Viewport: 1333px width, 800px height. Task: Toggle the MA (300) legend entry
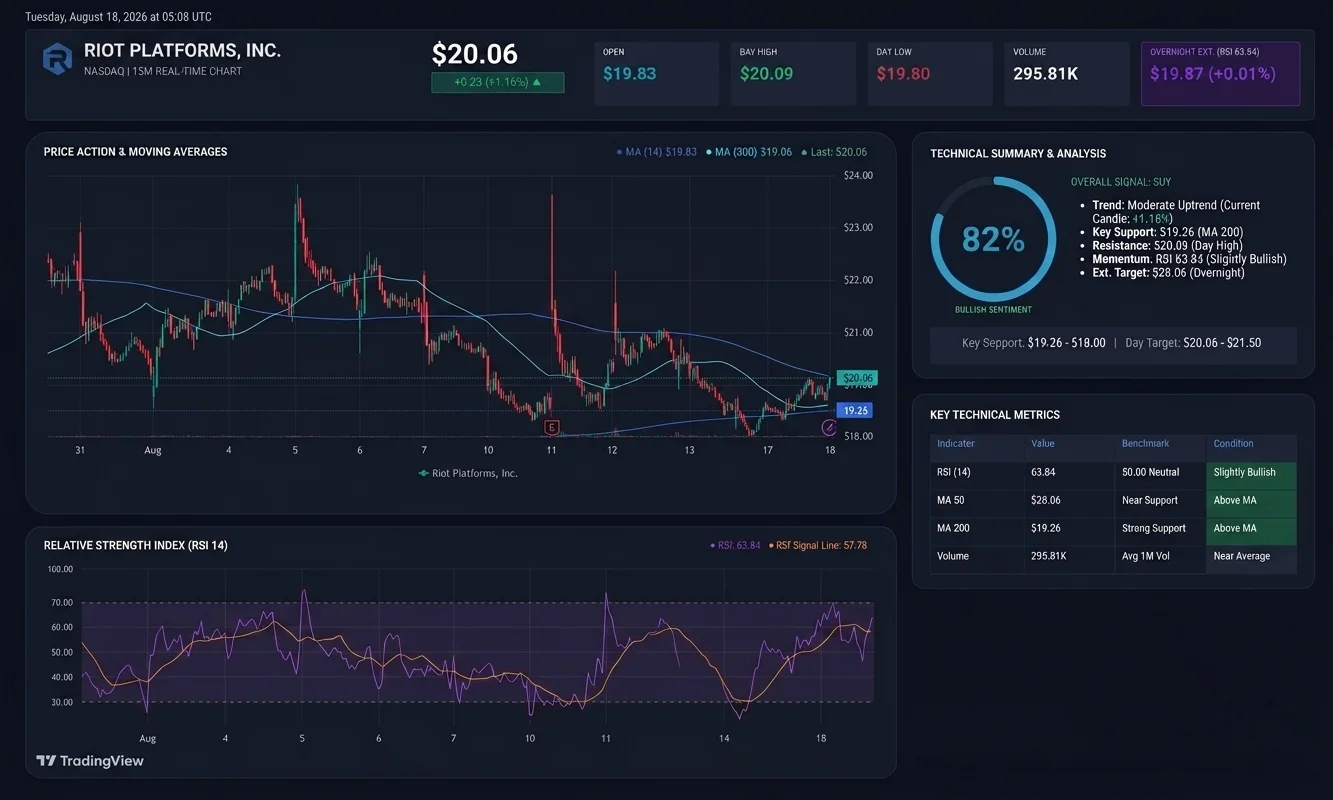point(748,152)
